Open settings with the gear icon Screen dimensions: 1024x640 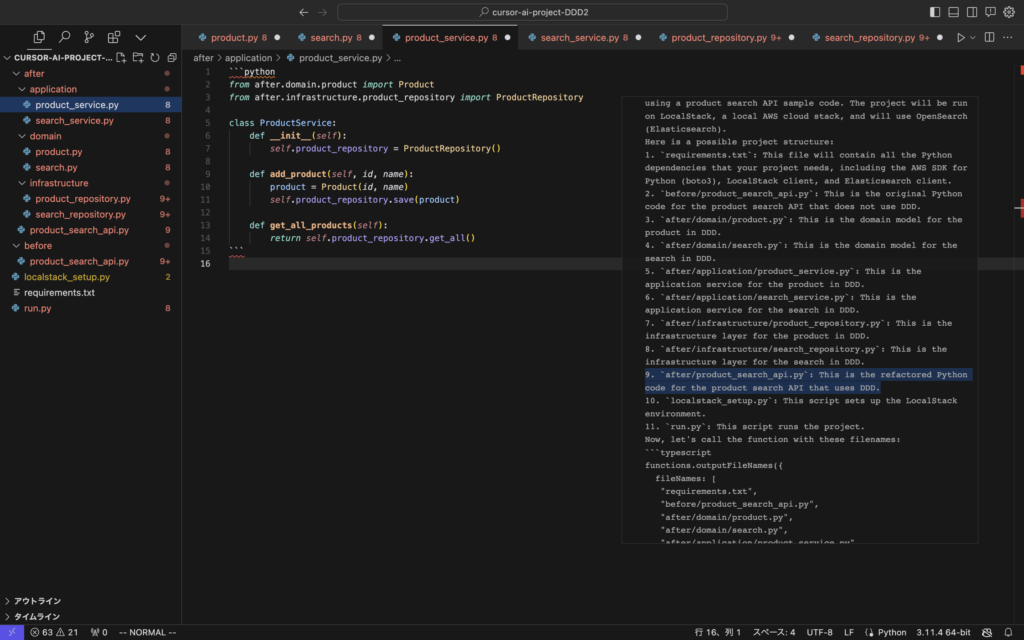pyautogui.click(x=1009, y=12)
